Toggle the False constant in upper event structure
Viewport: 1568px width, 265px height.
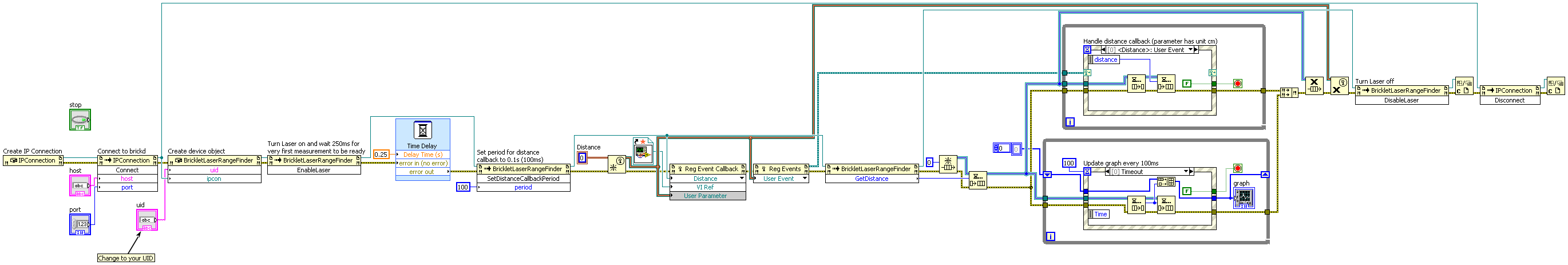point(1186,84)
